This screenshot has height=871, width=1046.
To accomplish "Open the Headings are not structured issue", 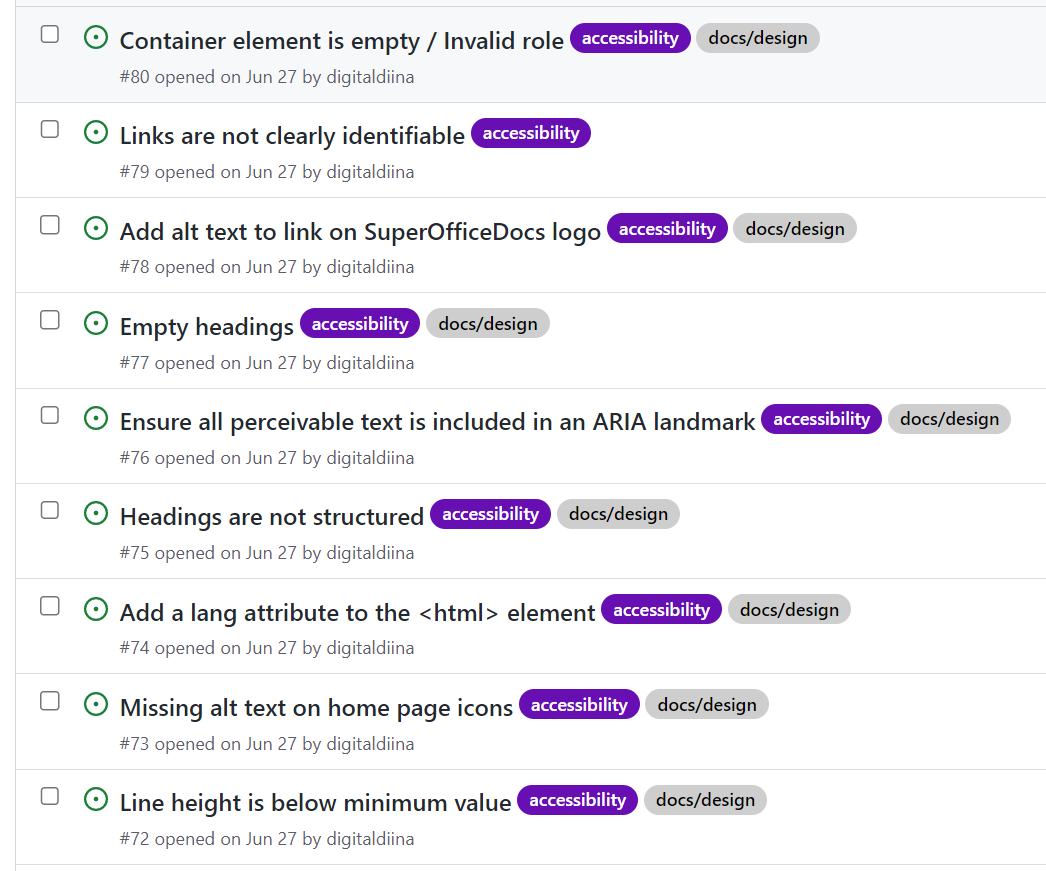I will (x=270, y=516).
